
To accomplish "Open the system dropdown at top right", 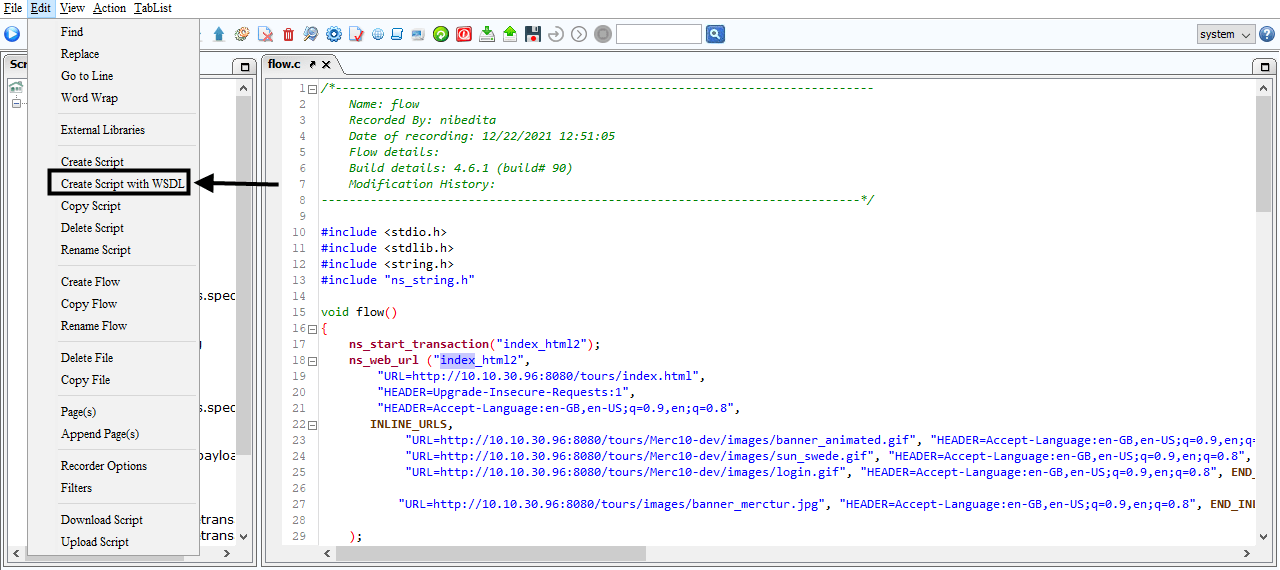I will coord(1226,34).
